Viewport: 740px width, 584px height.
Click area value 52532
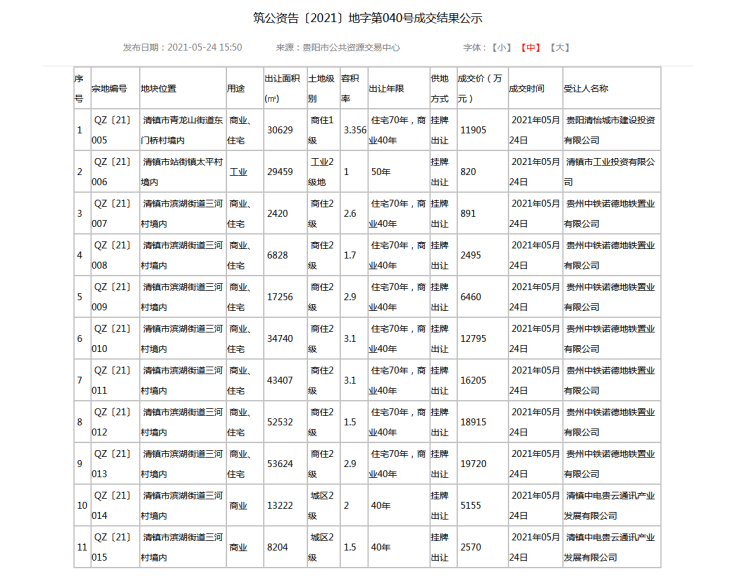(x=280, y=422)
